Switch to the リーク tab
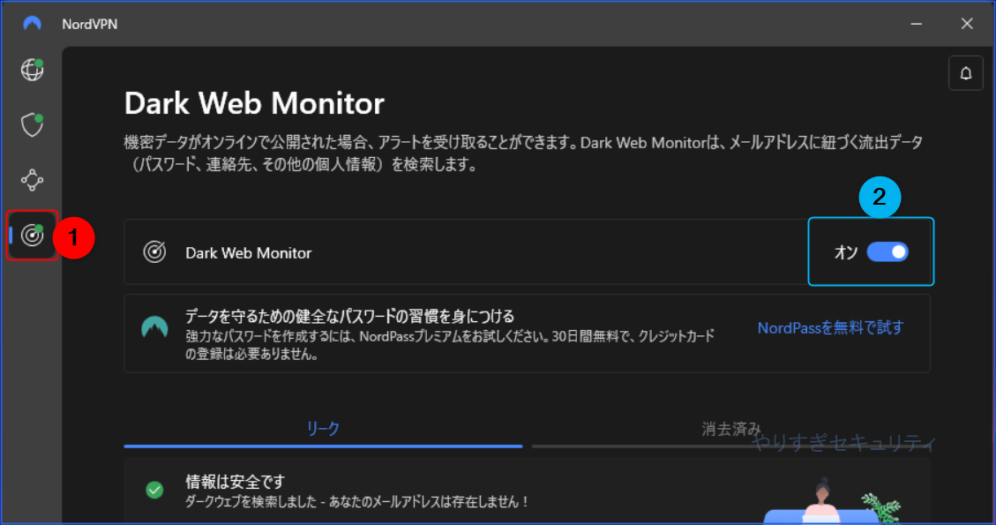 tap(323, 429)
